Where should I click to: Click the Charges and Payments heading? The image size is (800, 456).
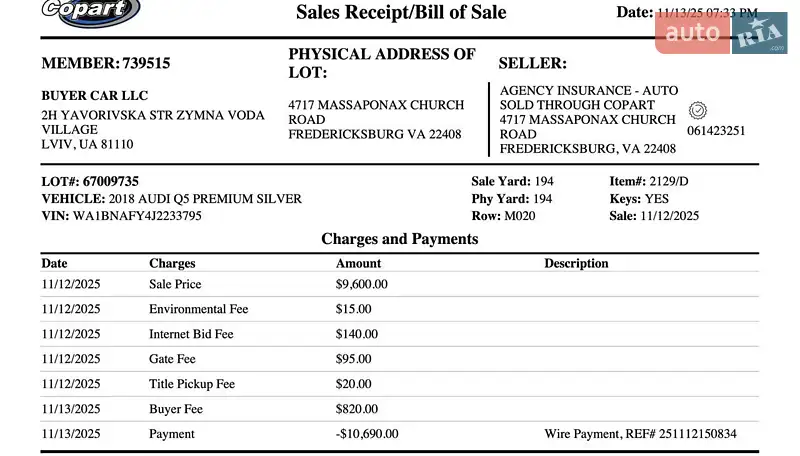click(400, 239)
